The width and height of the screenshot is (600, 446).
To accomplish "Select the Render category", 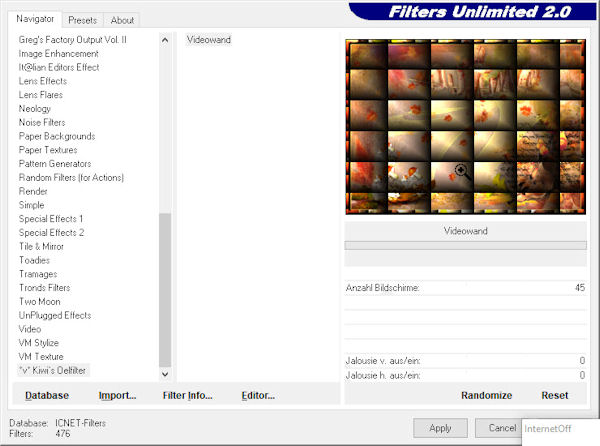I will pyautogui.click(x=33, y=191).
